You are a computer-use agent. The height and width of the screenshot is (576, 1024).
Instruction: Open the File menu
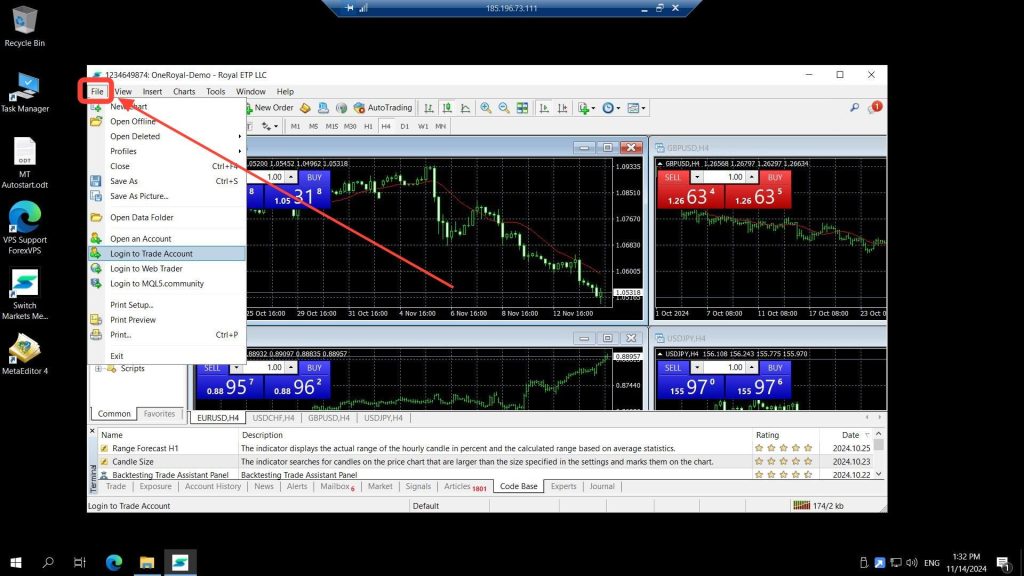coord(97,91)
